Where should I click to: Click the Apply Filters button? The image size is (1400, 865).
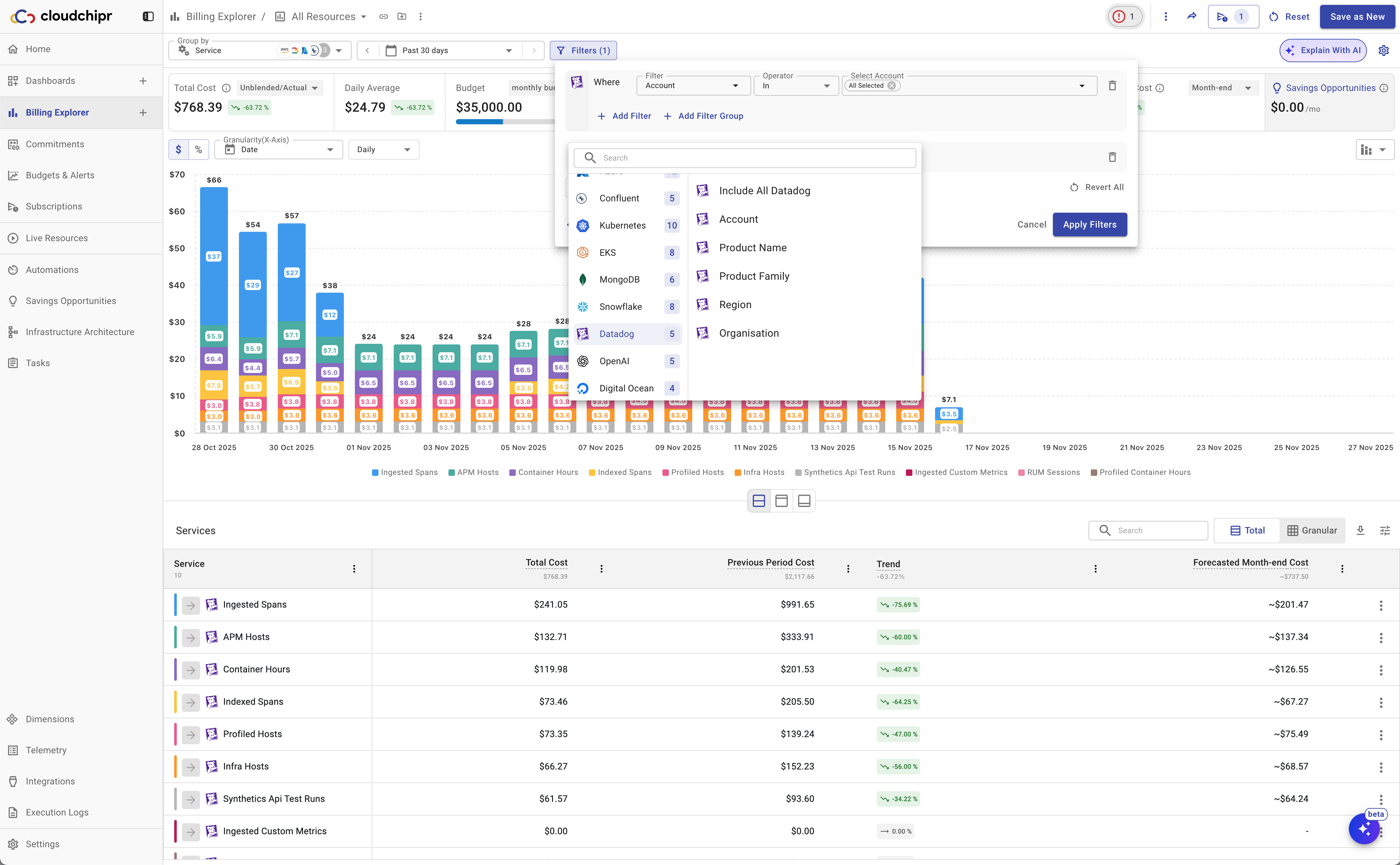(x=1089, y=224)
